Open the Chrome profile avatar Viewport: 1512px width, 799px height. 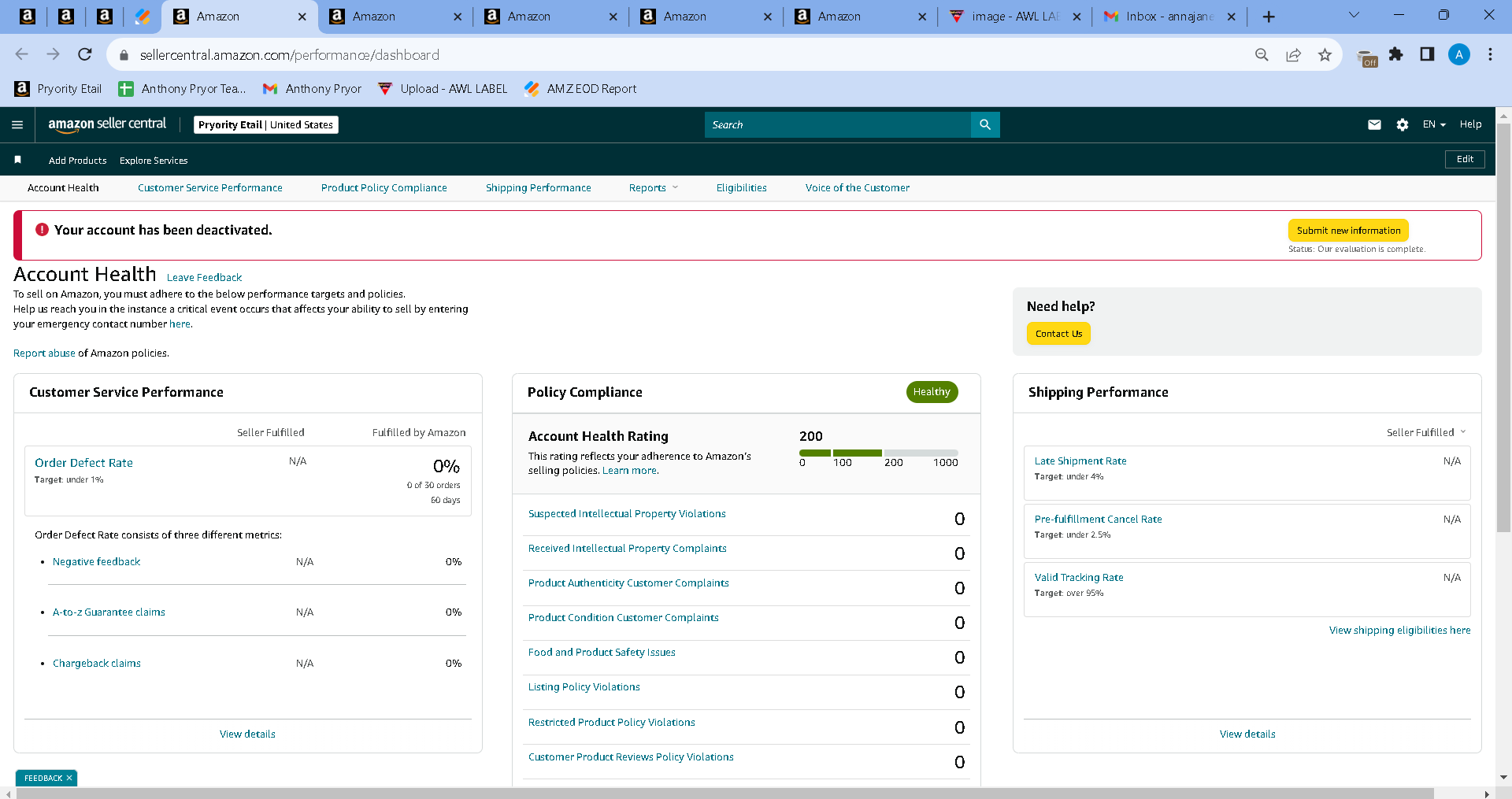tap(1458, 54)
